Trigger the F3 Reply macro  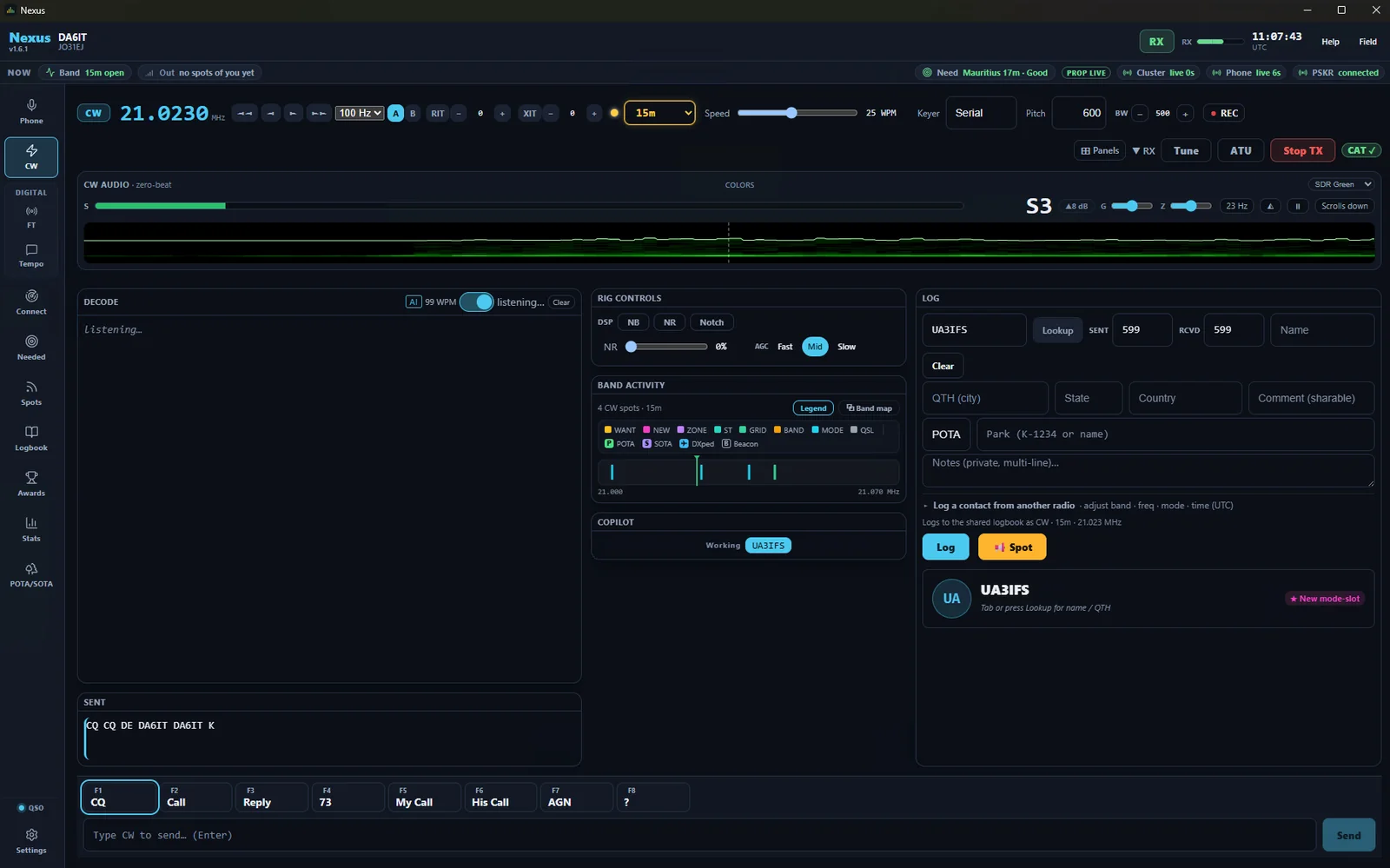tap(271, 797)
